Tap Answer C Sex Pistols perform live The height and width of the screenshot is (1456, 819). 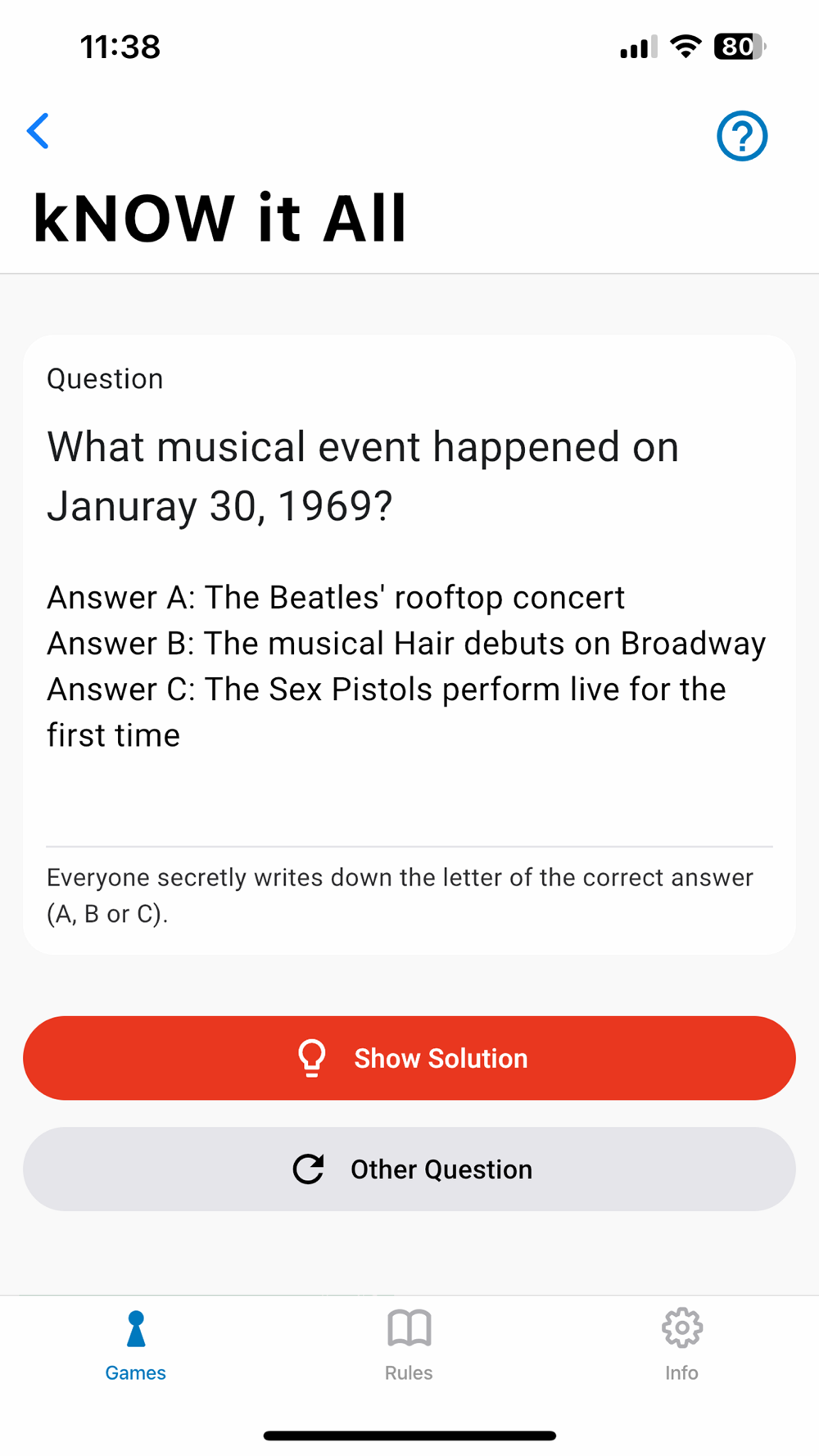[x=386, y=690]
